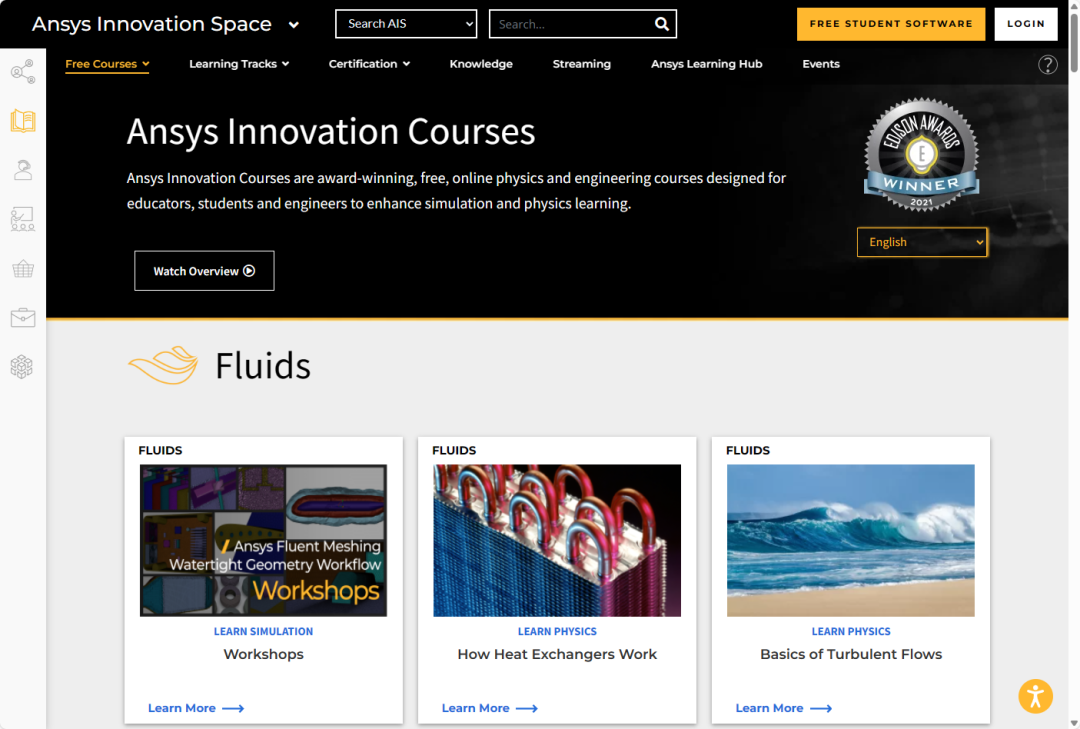
Task: Click the How Heat Exchangers Work title
Action: coord(557,655)
